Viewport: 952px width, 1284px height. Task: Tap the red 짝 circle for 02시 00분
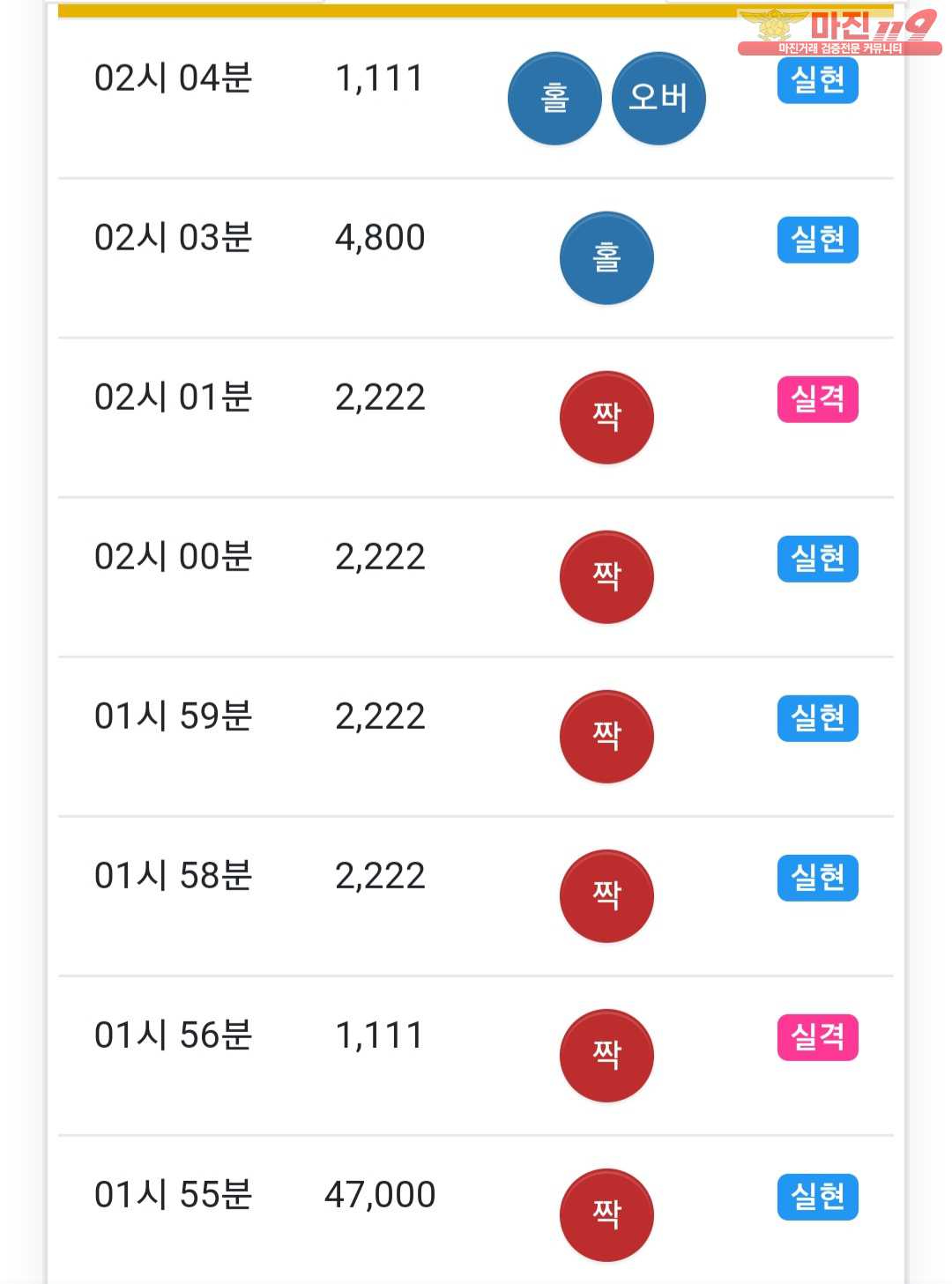[606, 576]
